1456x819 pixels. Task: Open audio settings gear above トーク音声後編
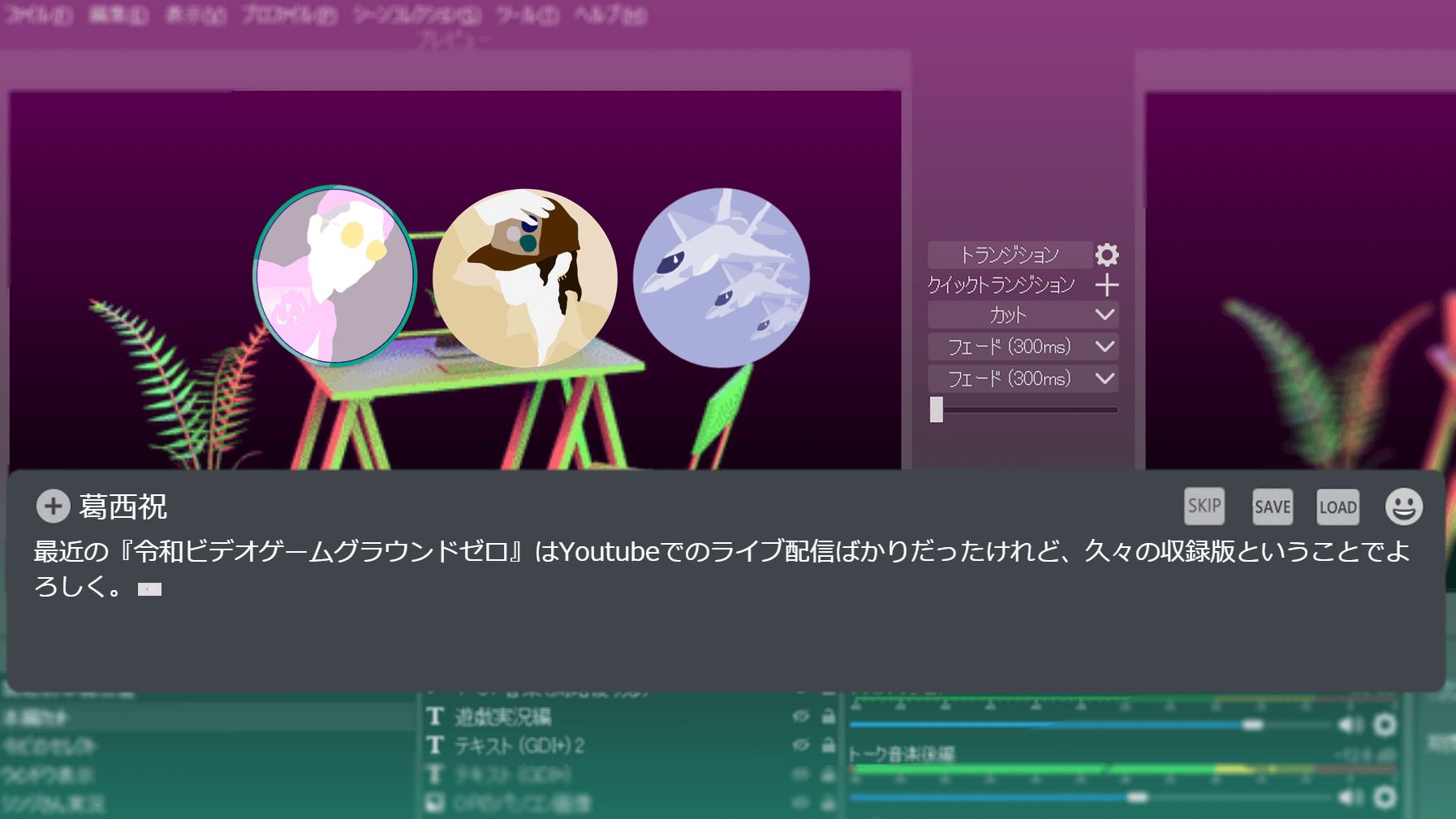(x=1385, y=724)
